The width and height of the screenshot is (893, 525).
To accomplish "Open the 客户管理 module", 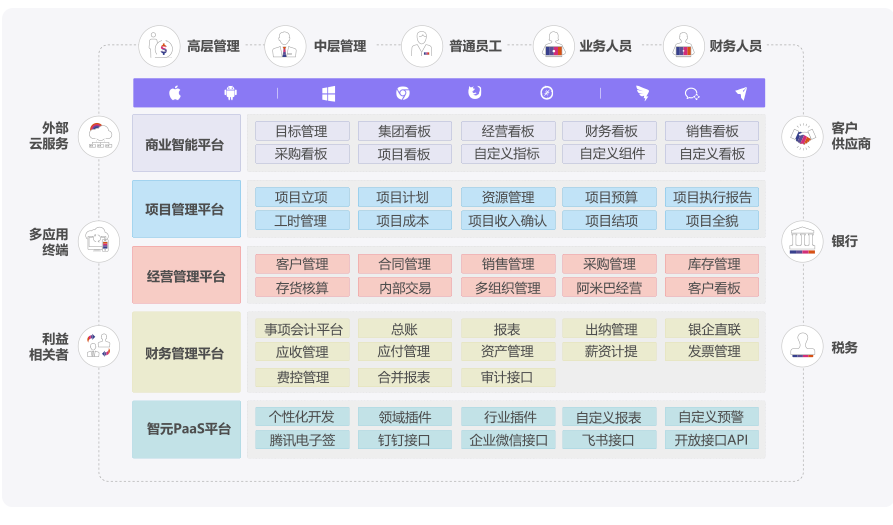I will [301, 264].
